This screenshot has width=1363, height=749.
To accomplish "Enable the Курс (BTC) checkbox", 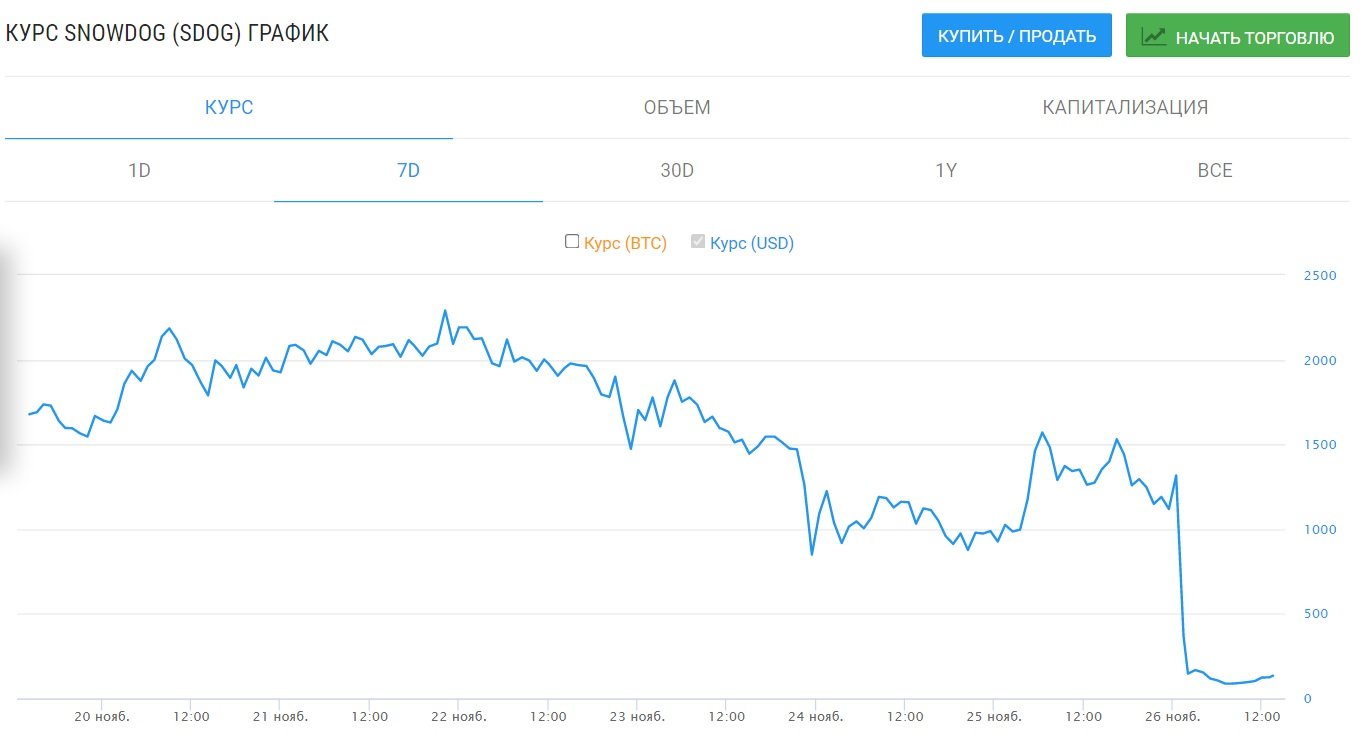I will coord(572,241).
